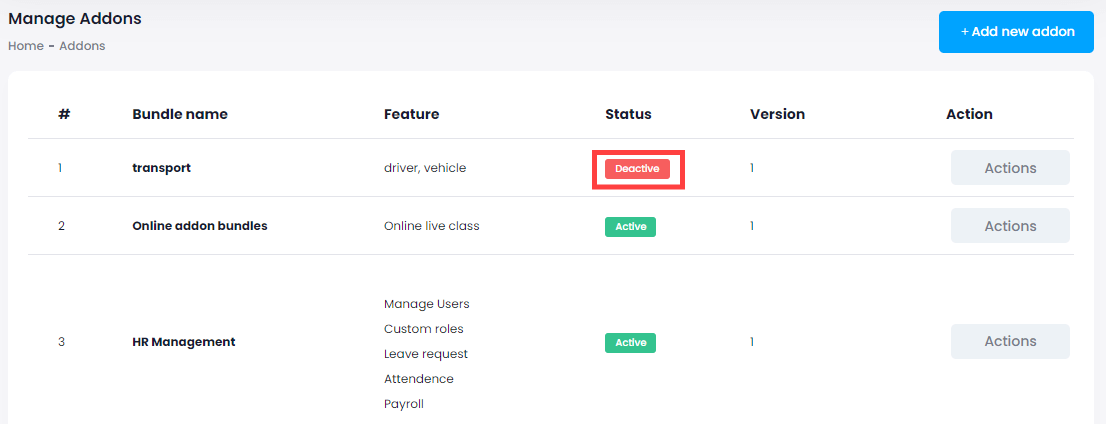Click the Payroll feature under HR Management
This screenshot has width=1106, height=424.
coord(404,404)
